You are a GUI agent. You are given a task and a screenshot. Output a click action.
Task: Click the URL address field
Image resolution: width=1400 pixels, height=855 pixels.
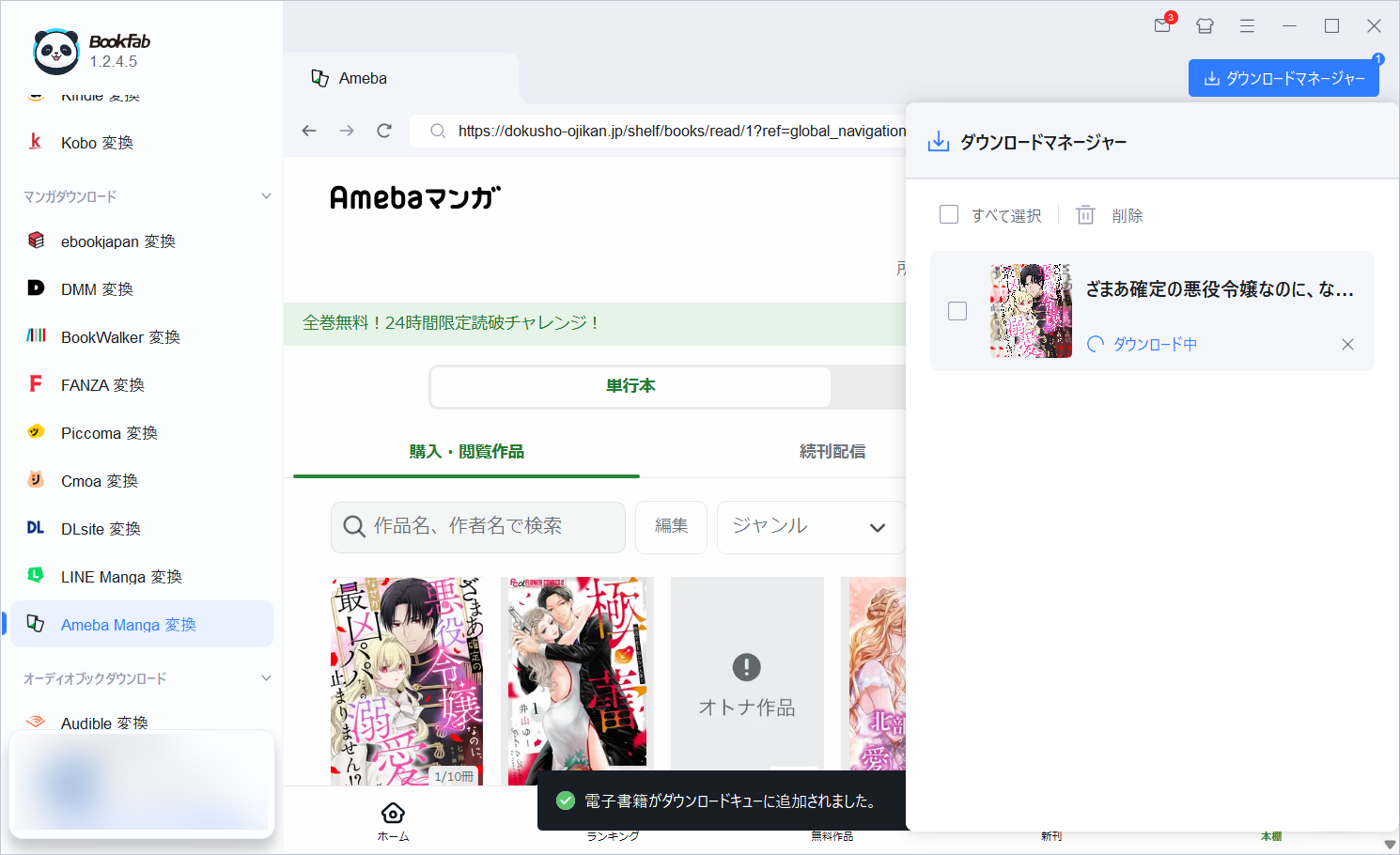point(658,131)
